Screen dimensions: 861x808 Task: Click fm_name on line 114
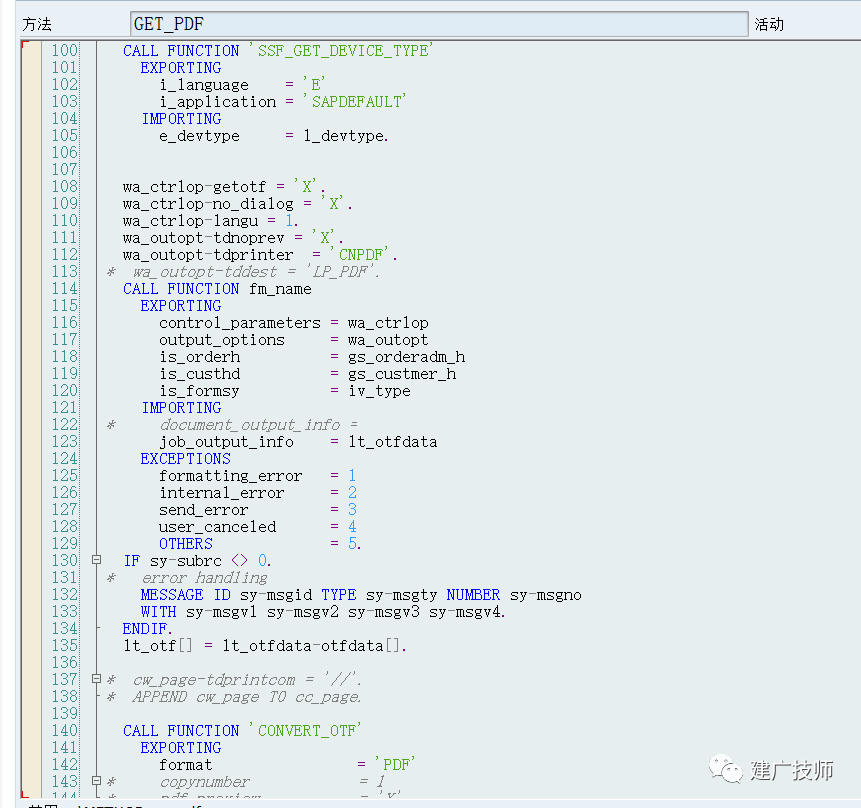click(280, 289)
